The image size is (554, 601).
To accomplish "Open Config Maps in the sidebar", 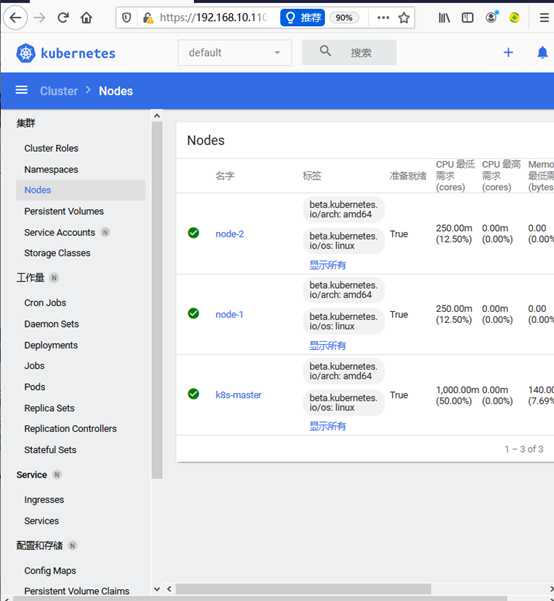I will point(50,571).
